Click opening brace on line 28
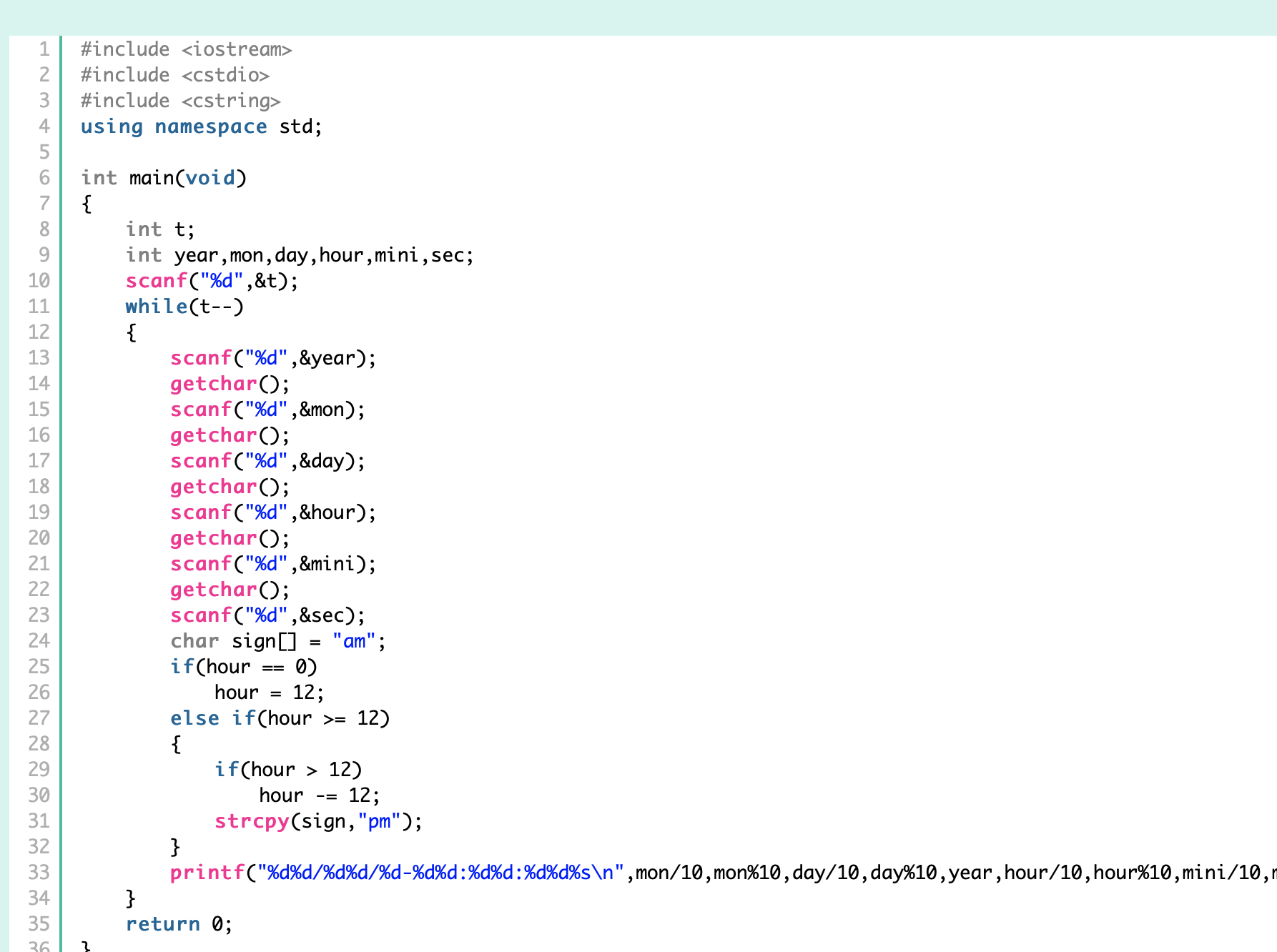The width and height of the screenshot is (1277, 952). [x=176, y=745]
